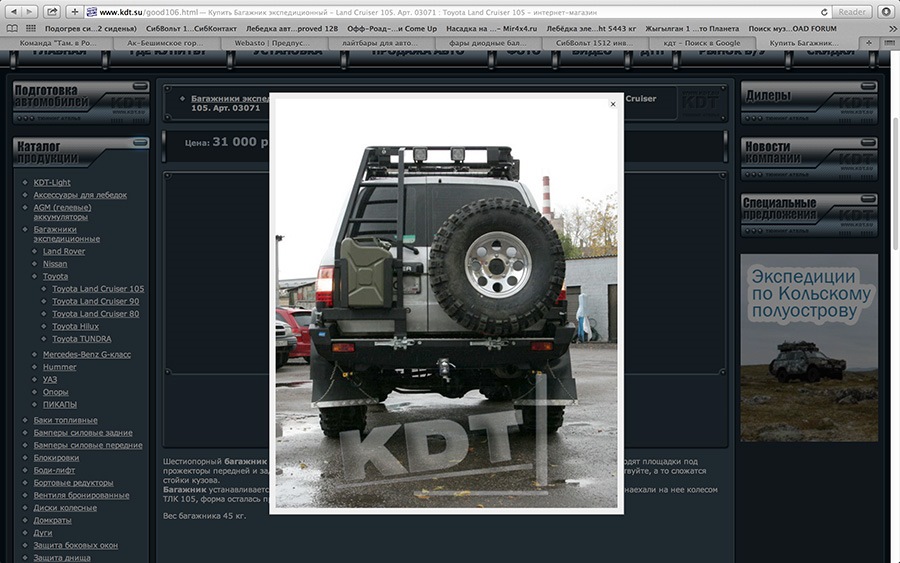Open Mercedes-Benz G-класс link

[87, 355]
